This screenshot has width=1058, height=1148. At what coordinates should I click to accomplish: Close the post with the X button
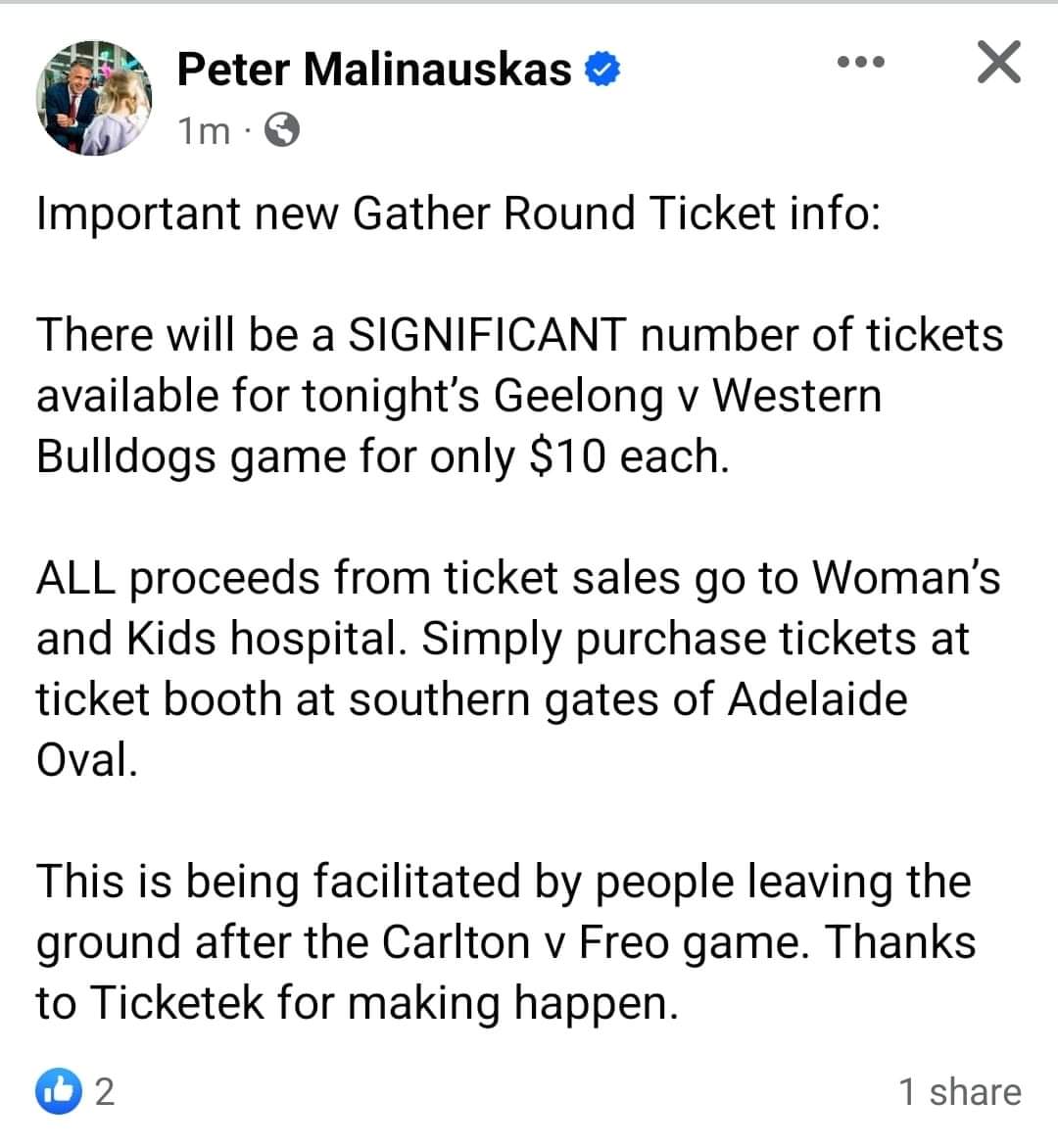(x=998, y=63)
